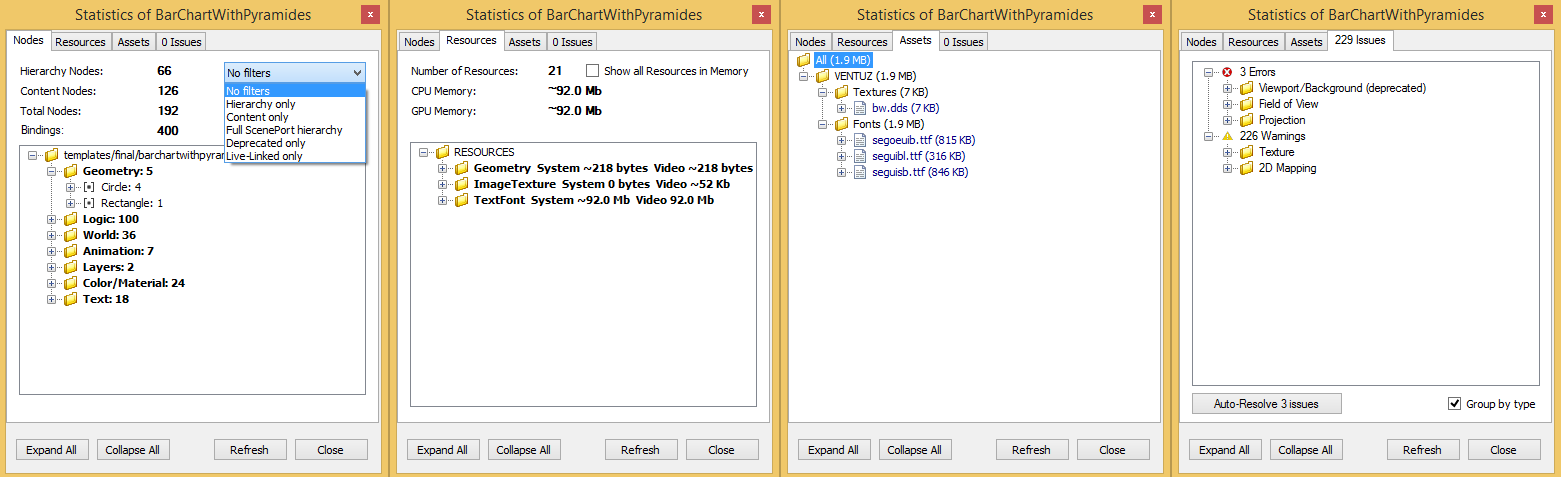1561x477 pixels.
Task: Collapse the Fonts (1.9 MB) asset folder
Action: 824,124
